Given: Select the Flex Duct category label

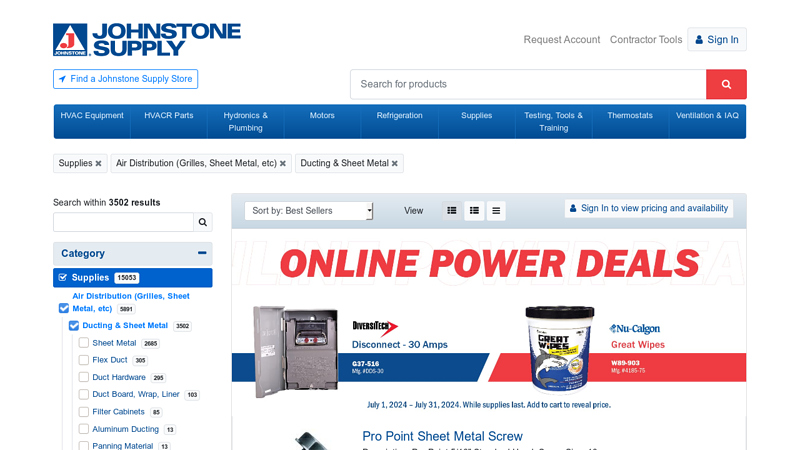Looking at the screenshot, I should click(x=110, y=360).
